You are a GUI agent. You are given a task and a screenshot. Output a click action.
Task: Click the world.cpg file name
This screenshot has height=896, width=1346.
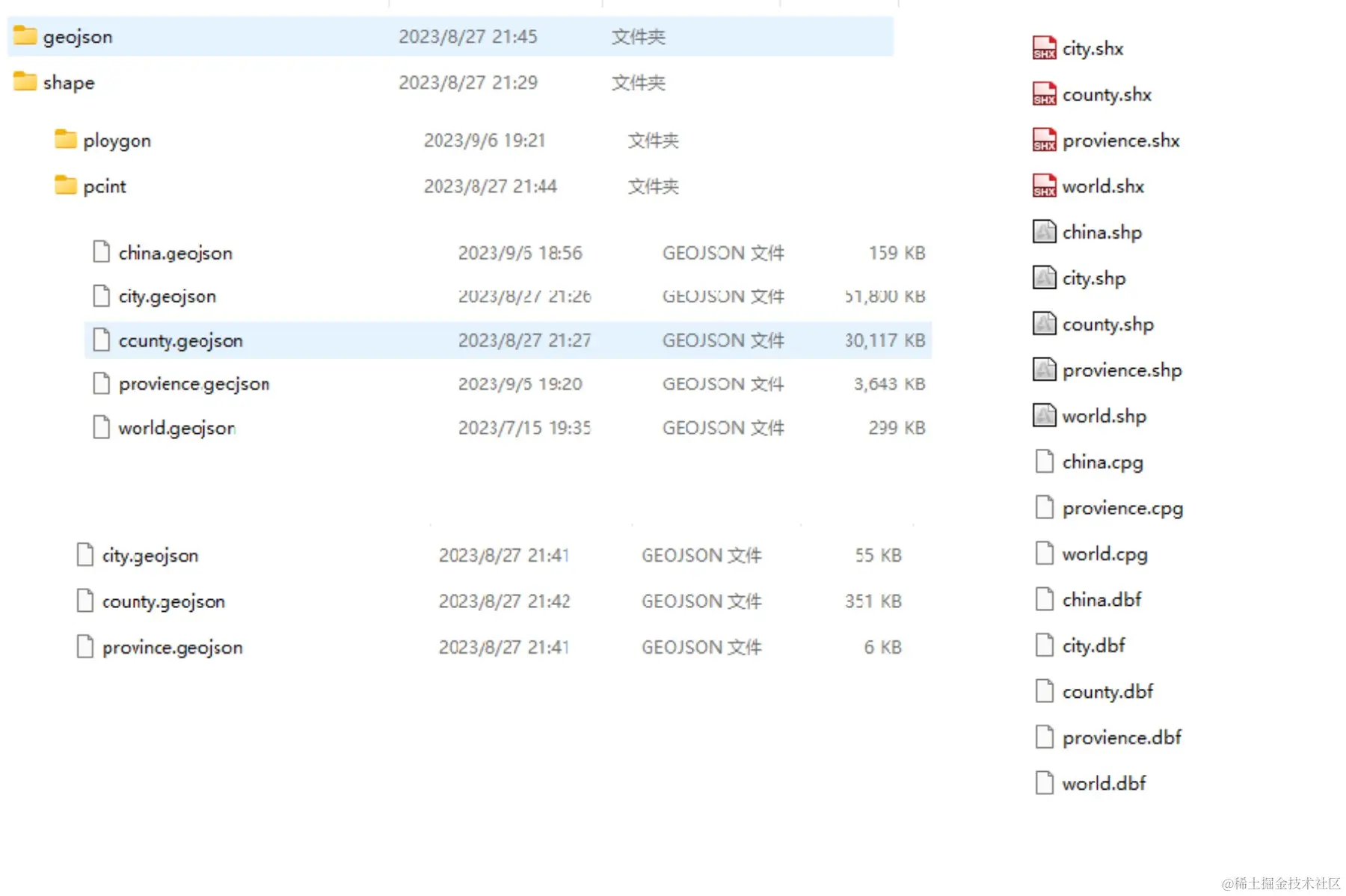[1104, 554]
